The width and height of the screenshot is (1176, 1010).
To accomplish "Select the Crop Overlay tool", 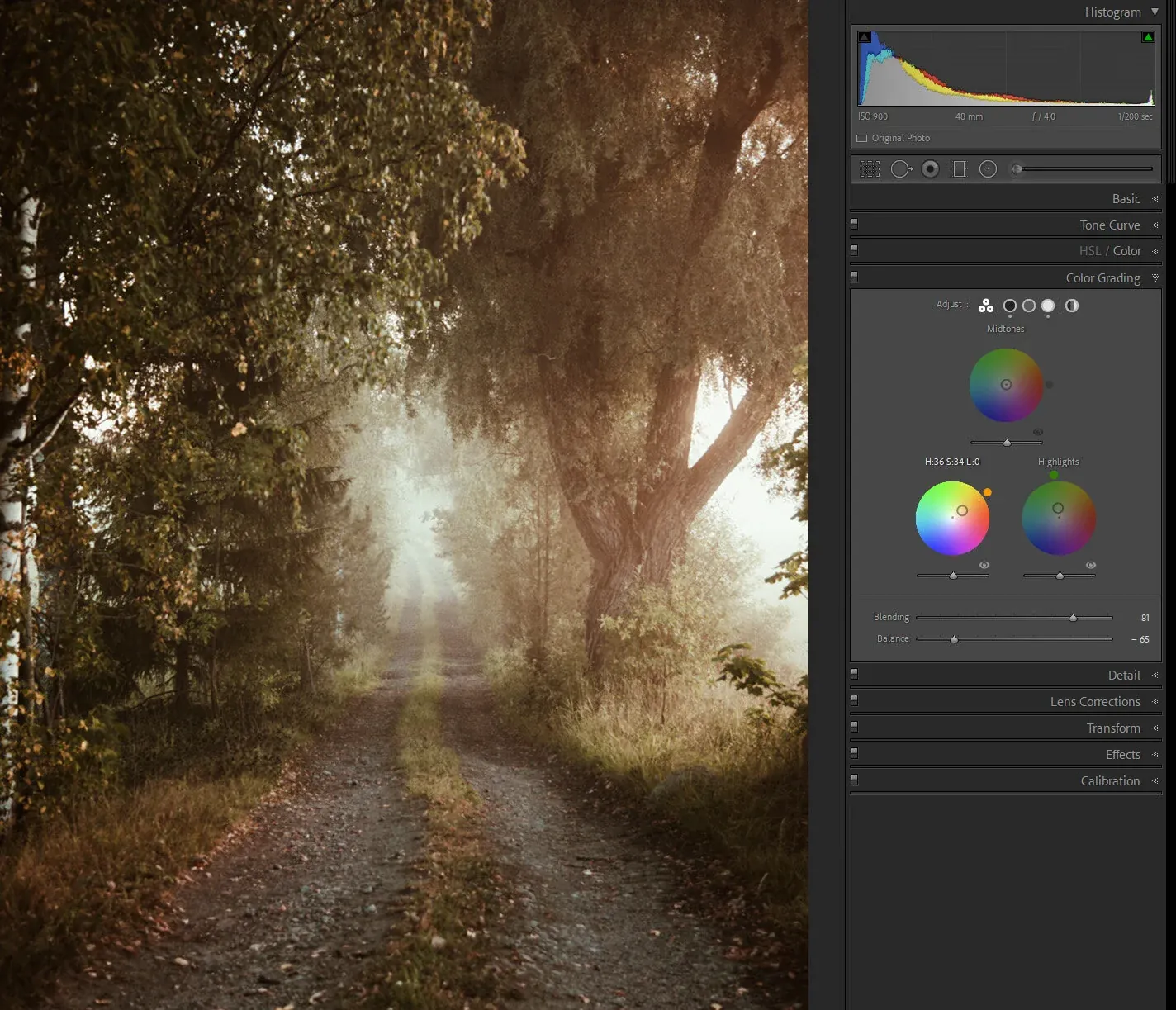I will [870, 169].
